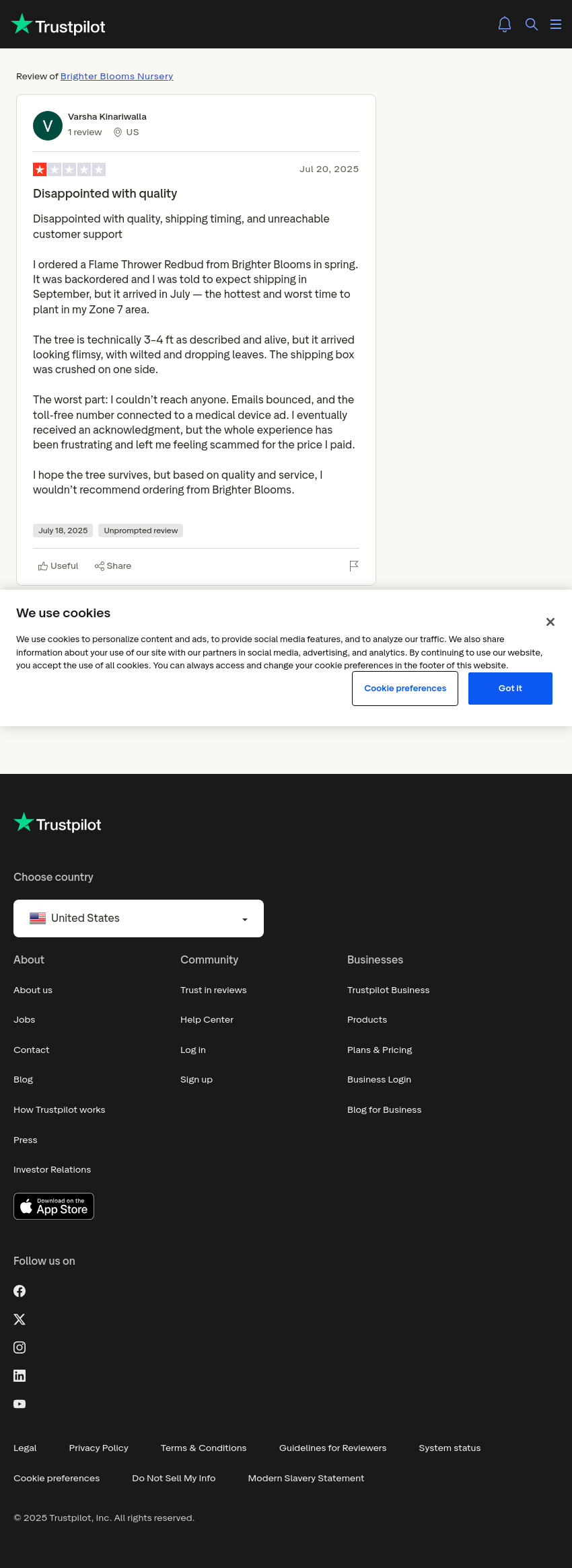The height and width of the screenshot is (1568, 572).
Task: Click Download on the App Store badge
Action: (x=54, y=1206)
